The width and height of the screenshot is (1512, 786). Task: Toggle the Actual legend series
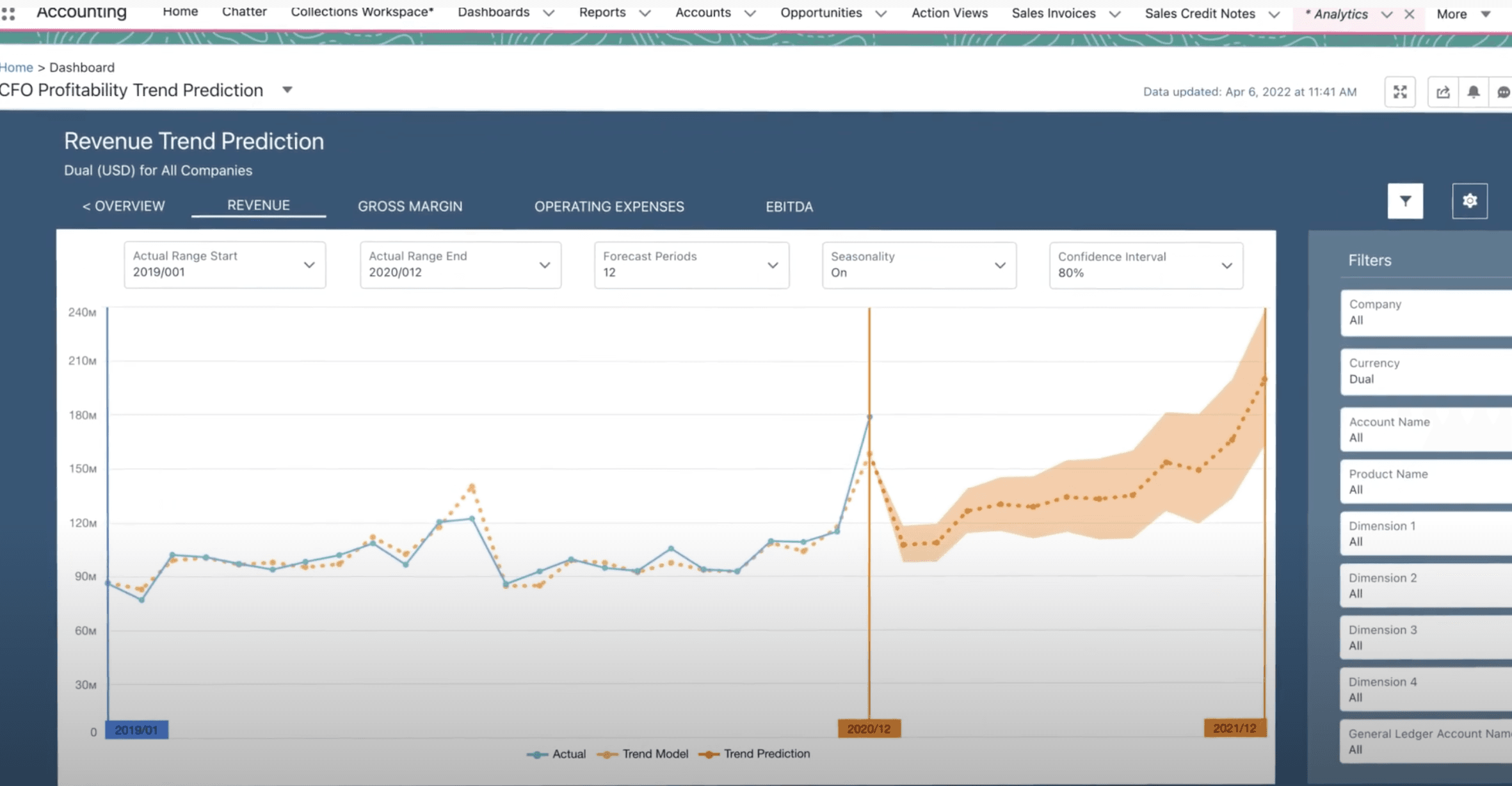click(x=556, y=754)
